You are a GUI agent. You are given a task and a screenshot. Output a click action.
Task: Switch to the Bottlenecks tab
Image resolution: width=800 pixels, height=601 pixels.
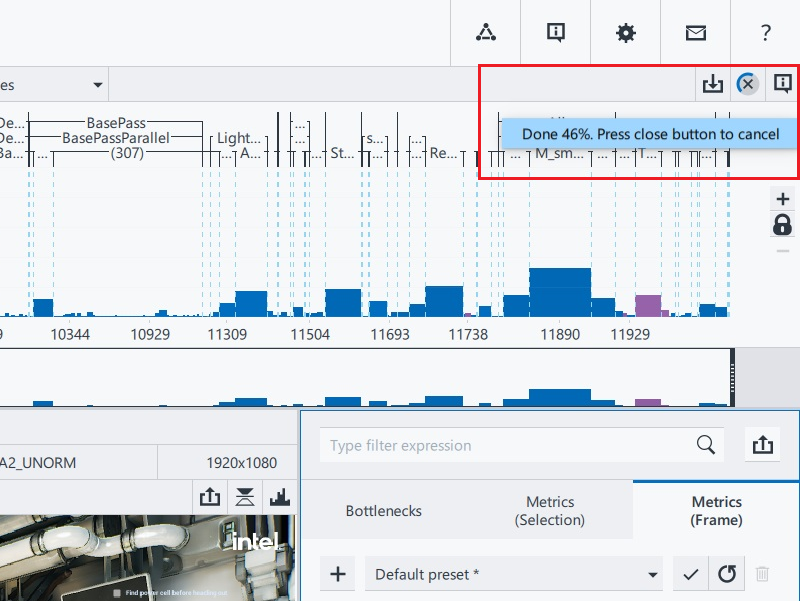tap(384, 511)
